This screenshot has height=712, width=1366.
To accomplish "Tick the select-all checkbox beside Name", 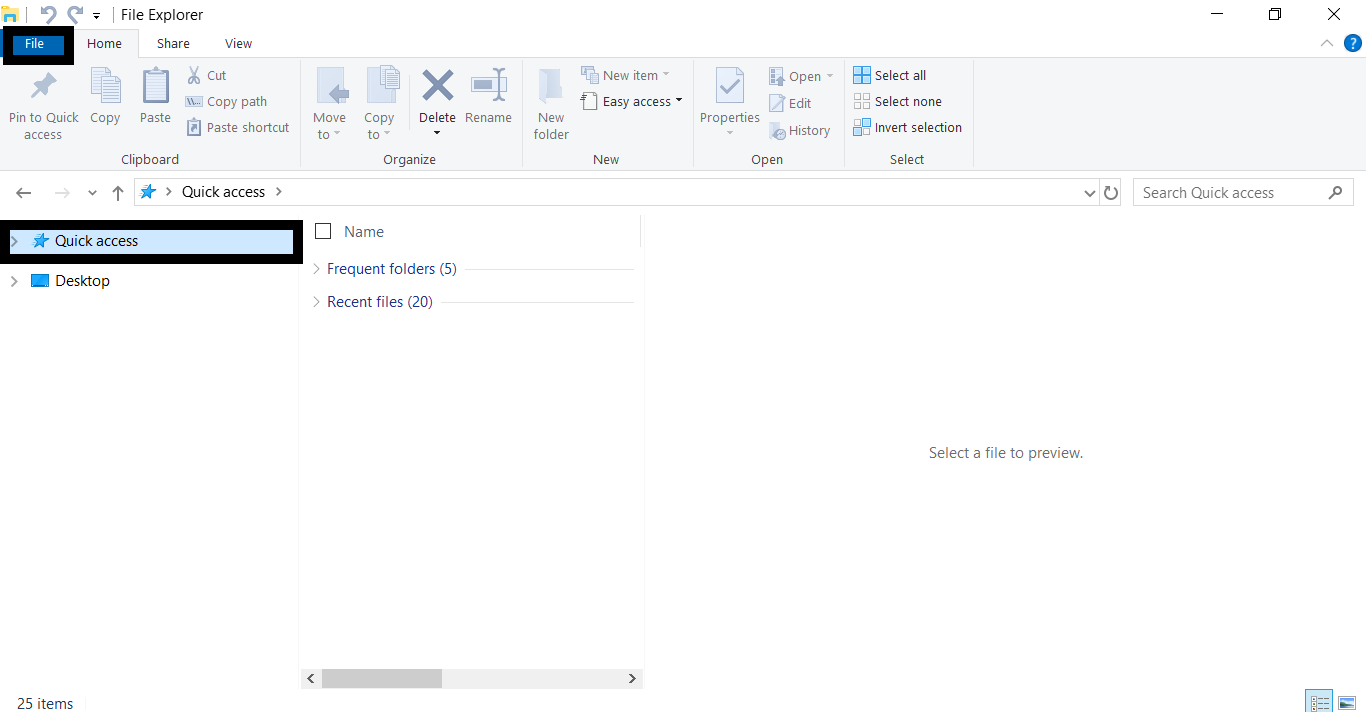I will (323, 231).
